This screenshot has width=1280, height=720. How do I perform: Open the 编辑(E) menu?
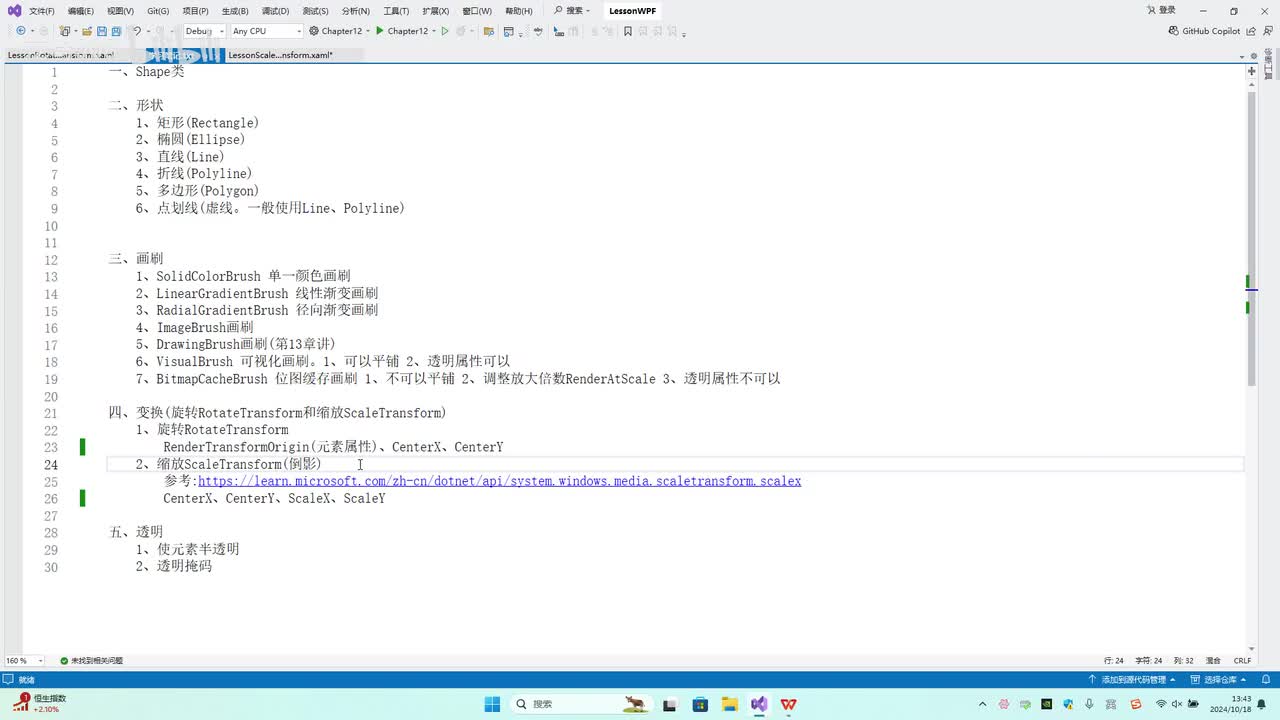pyautogui.click(x=81, y=11)
